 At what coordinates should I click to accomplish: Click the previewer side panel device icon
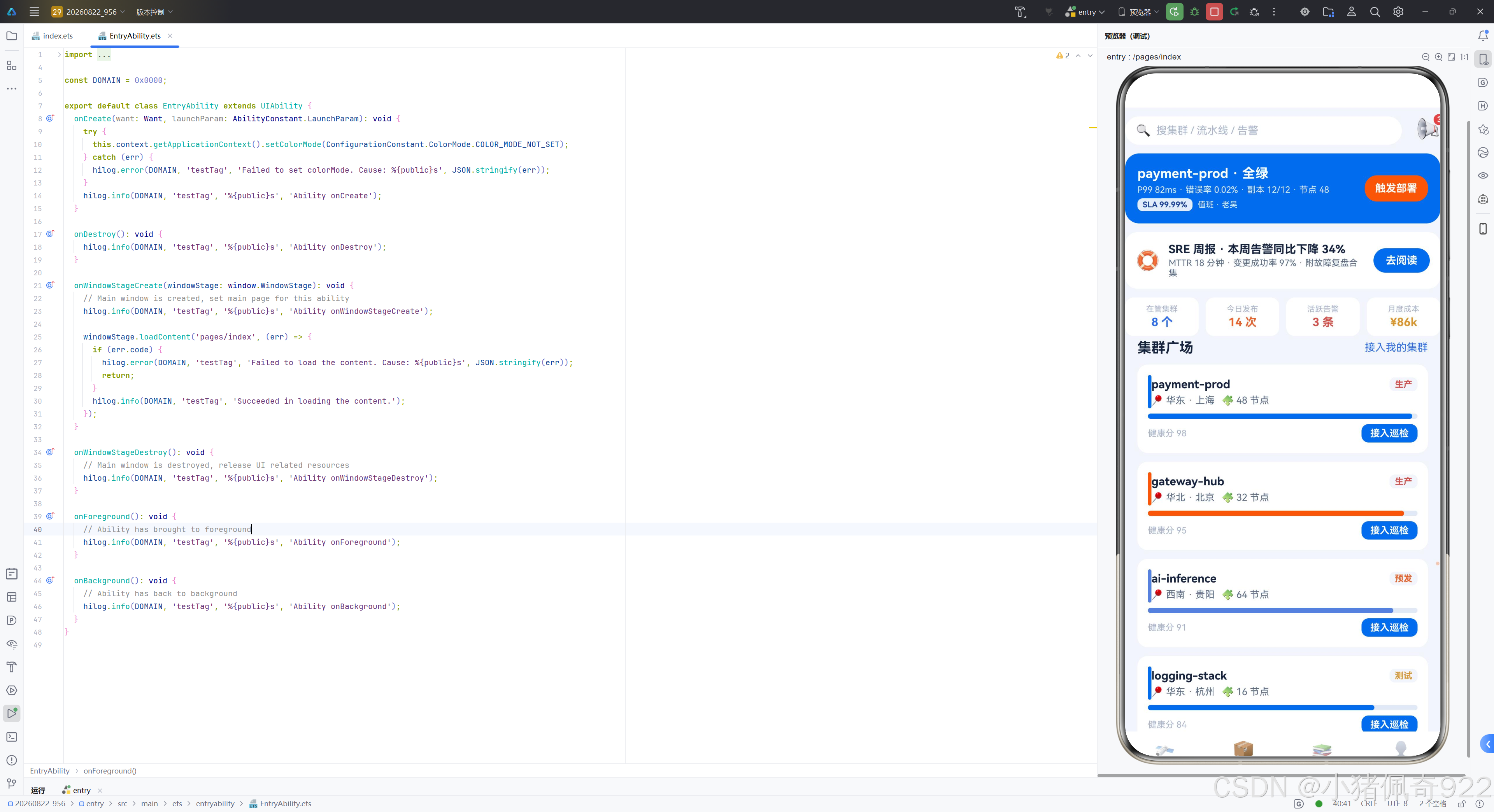[x=1483, y=60]
